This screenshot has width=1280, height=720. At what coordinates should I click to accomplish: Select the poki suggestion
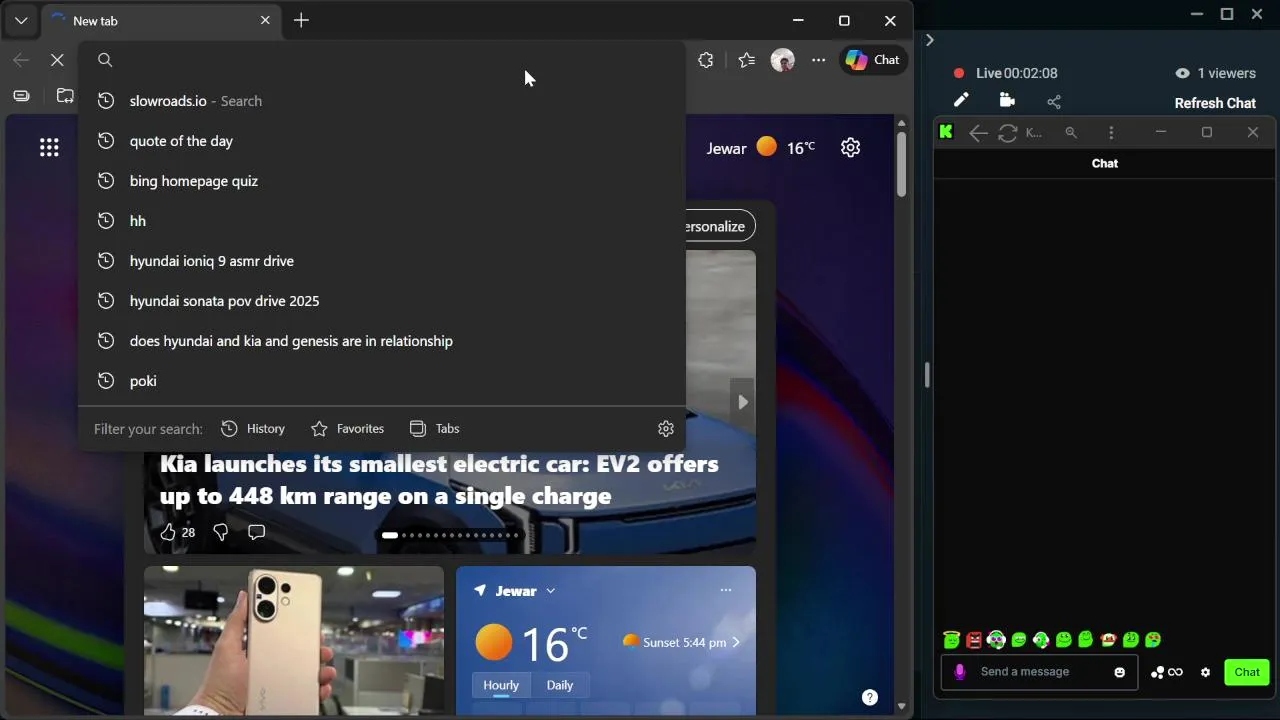point(382,381)
